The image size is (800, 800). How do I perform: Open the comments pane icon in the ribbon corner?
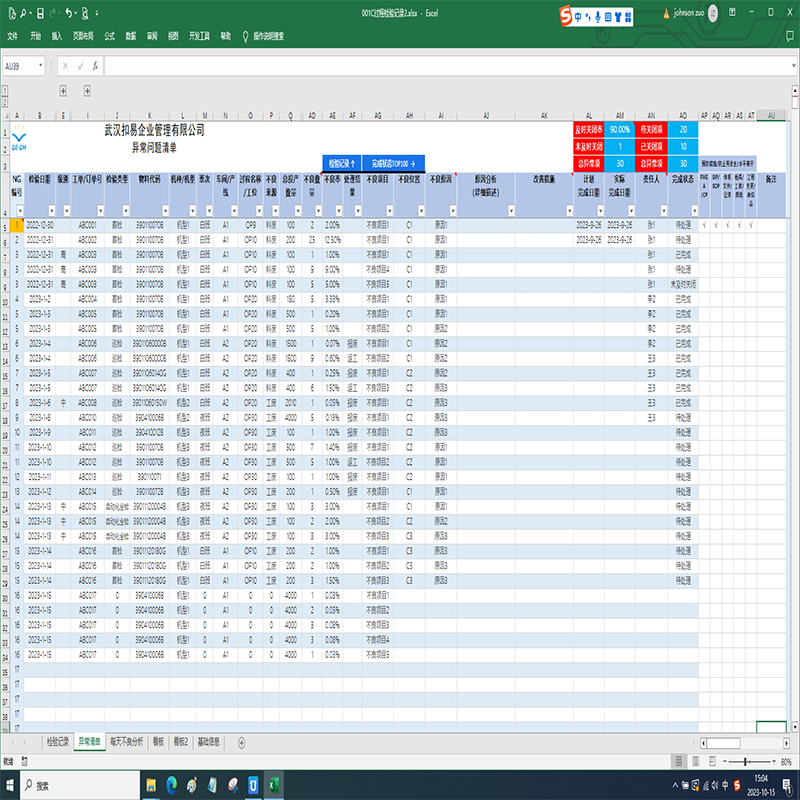789,36
